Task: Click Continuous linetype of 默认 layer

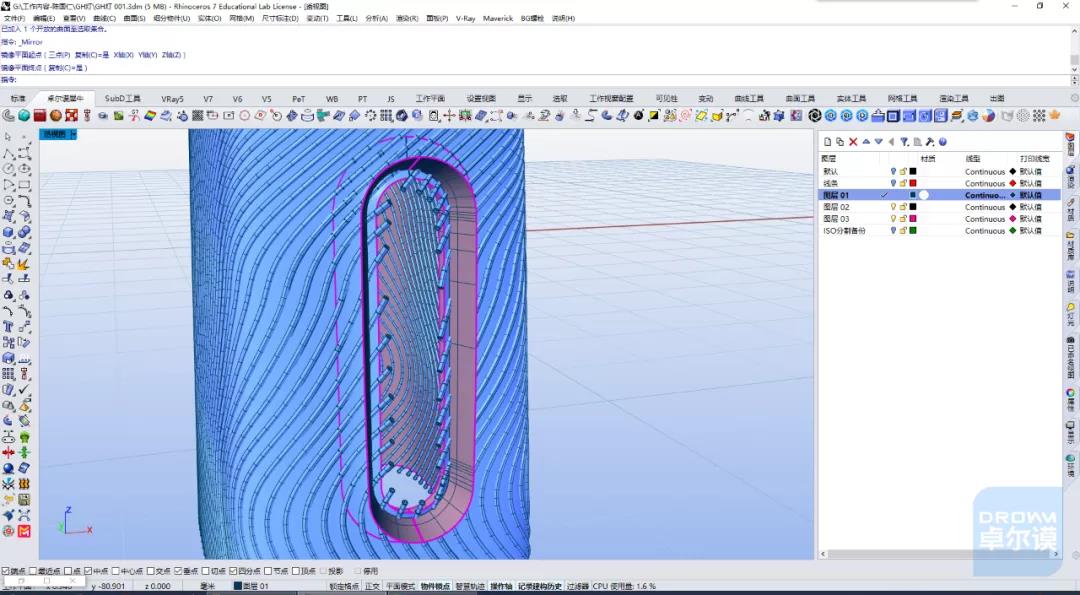Action: tap(985, 171)
